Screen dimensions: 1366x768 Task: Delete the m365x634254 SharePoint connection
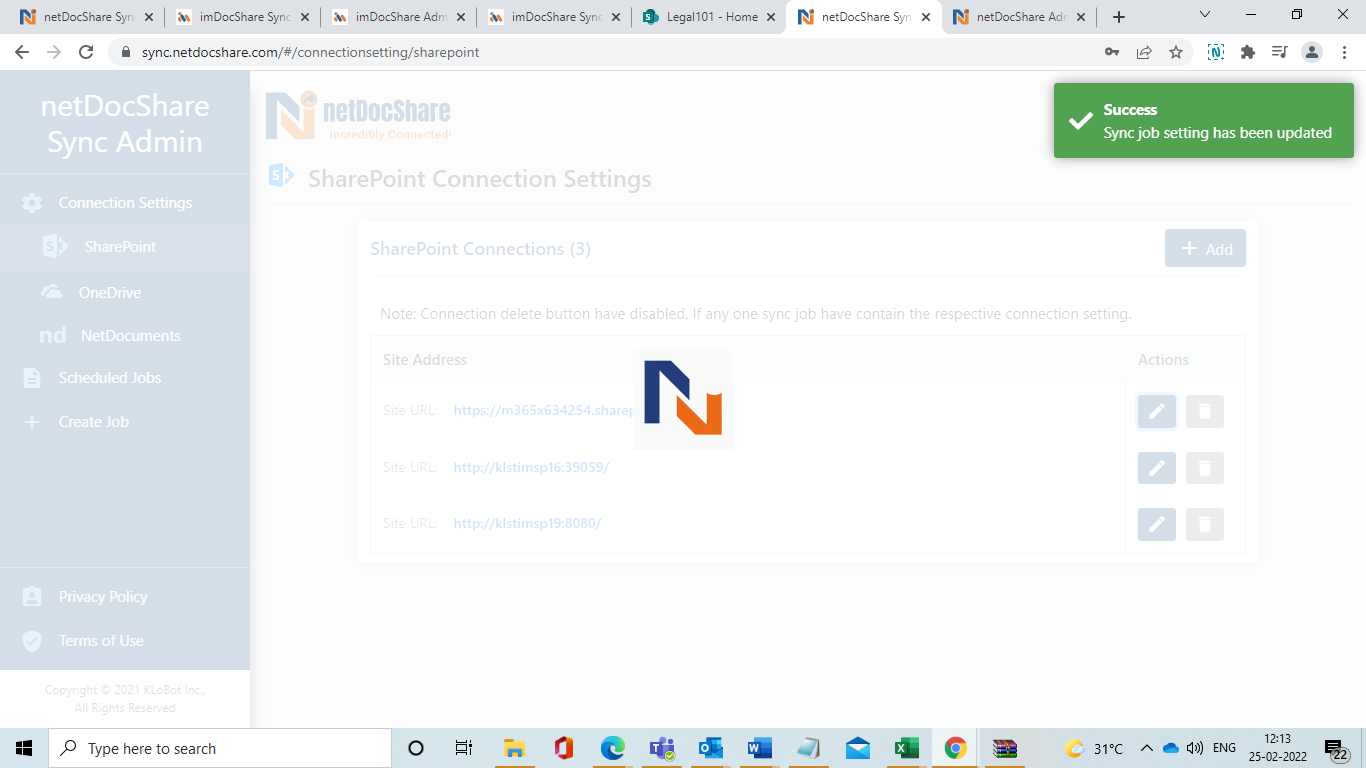coord(1205,411)
